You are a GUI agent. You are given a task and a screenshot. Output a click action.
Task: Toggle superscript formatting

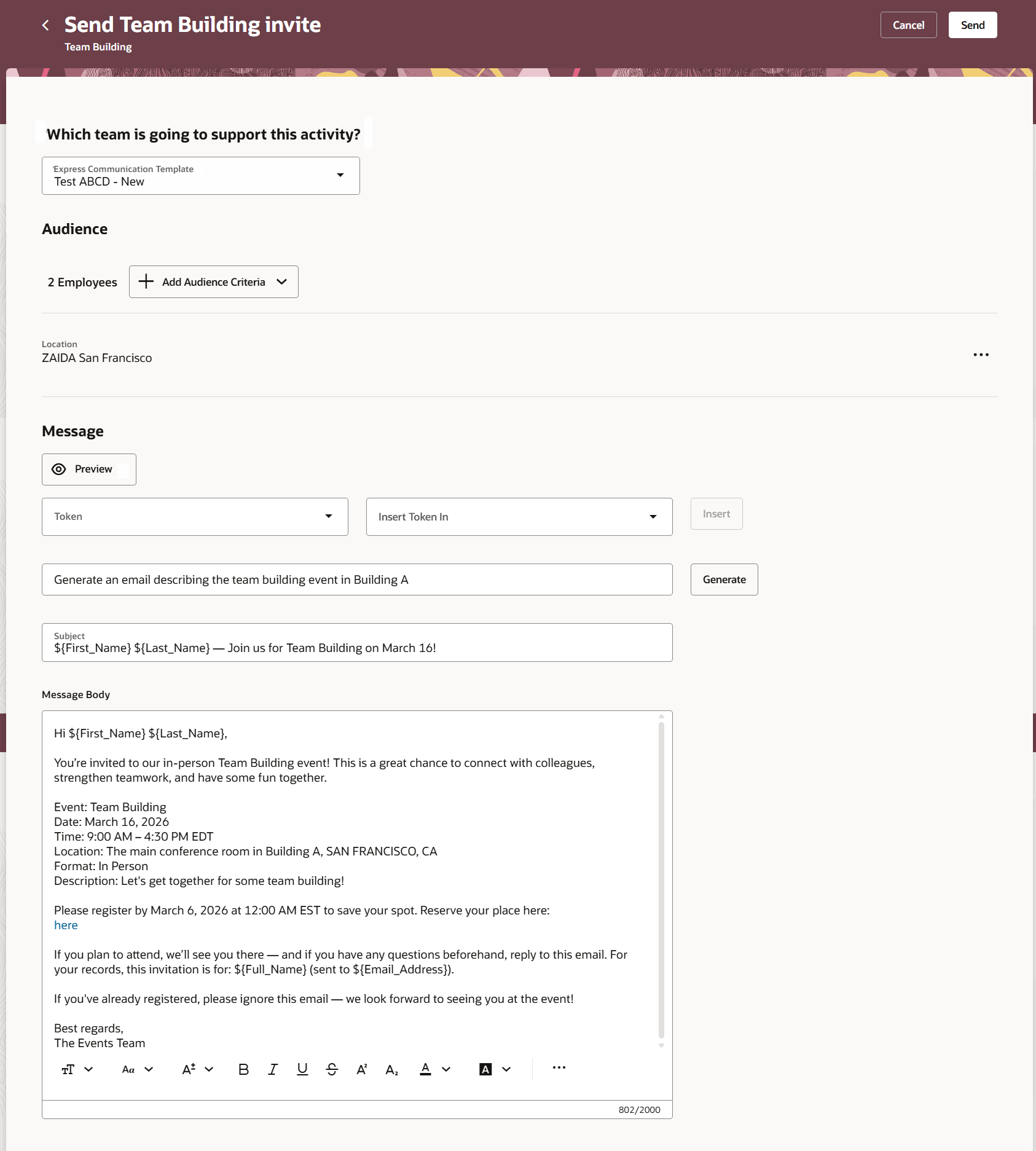coord(361,1069)
